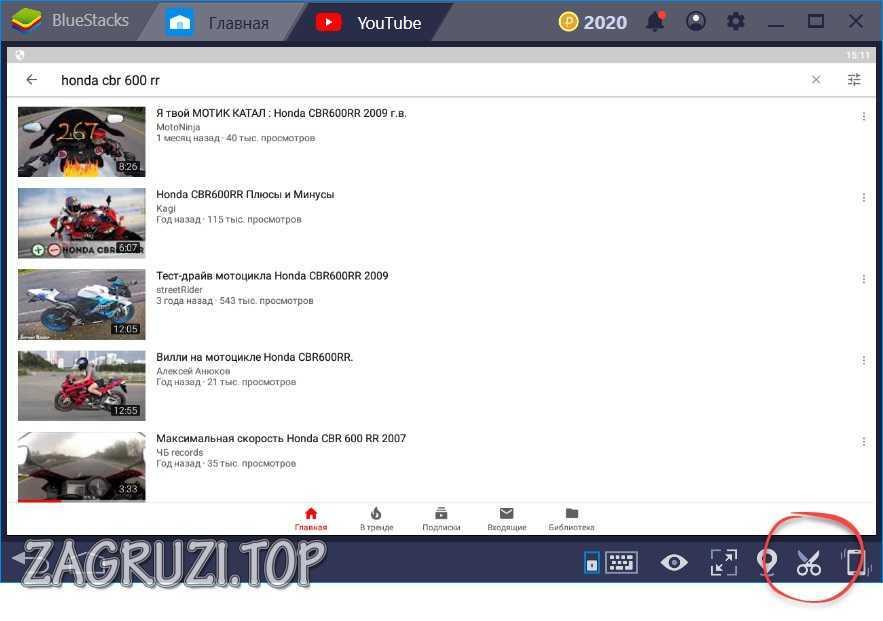Open "Вилли на мотоцикле Honda CBR600RR." title
Image resolution: width=883 pixels, height=621 pixels.
click(255, 357)
